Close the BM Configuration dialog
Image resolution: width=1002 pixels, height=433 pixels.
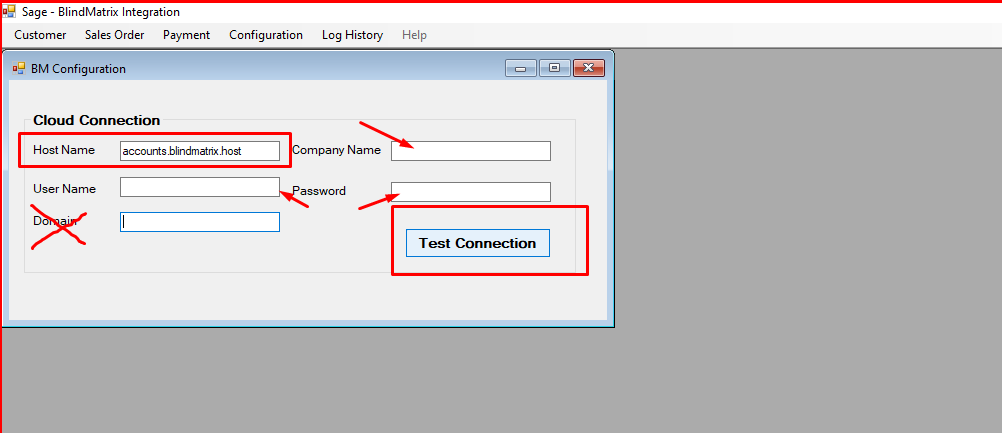click(589, 68)
